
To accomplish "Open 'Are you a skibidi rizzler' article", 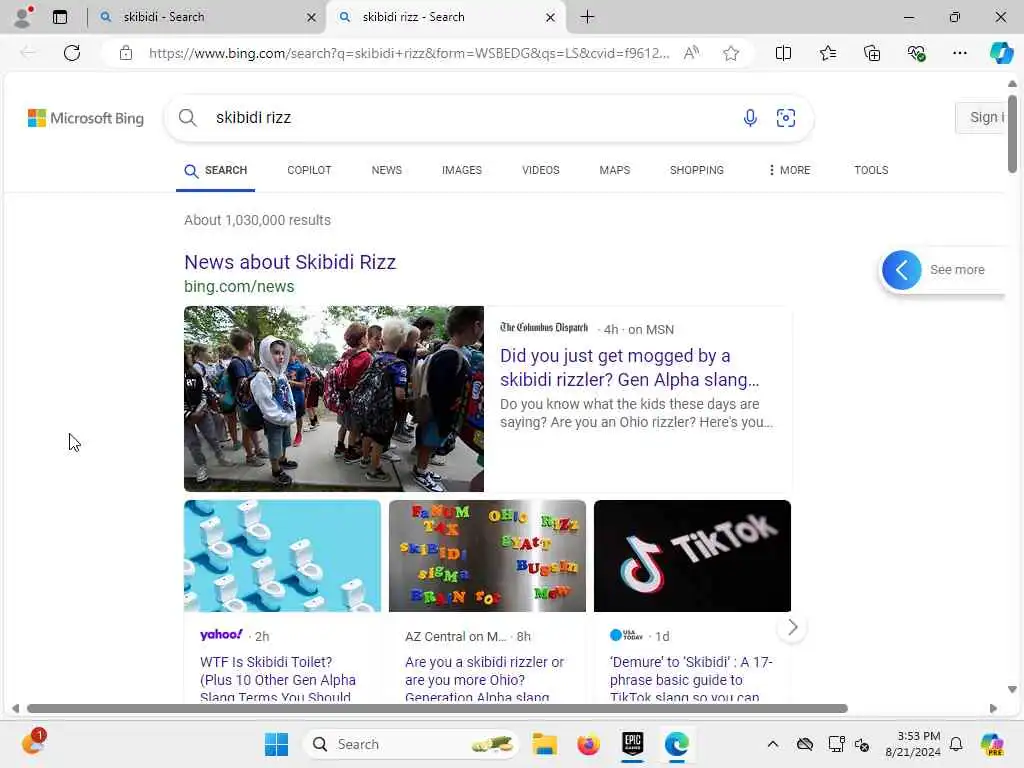I will click(x=484, y=679).
